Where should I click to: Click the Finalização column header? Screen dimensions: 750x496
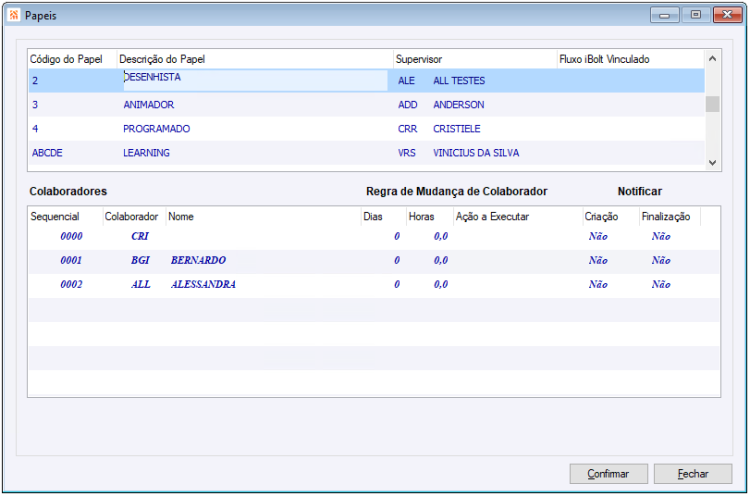click(x=670, y=217)
